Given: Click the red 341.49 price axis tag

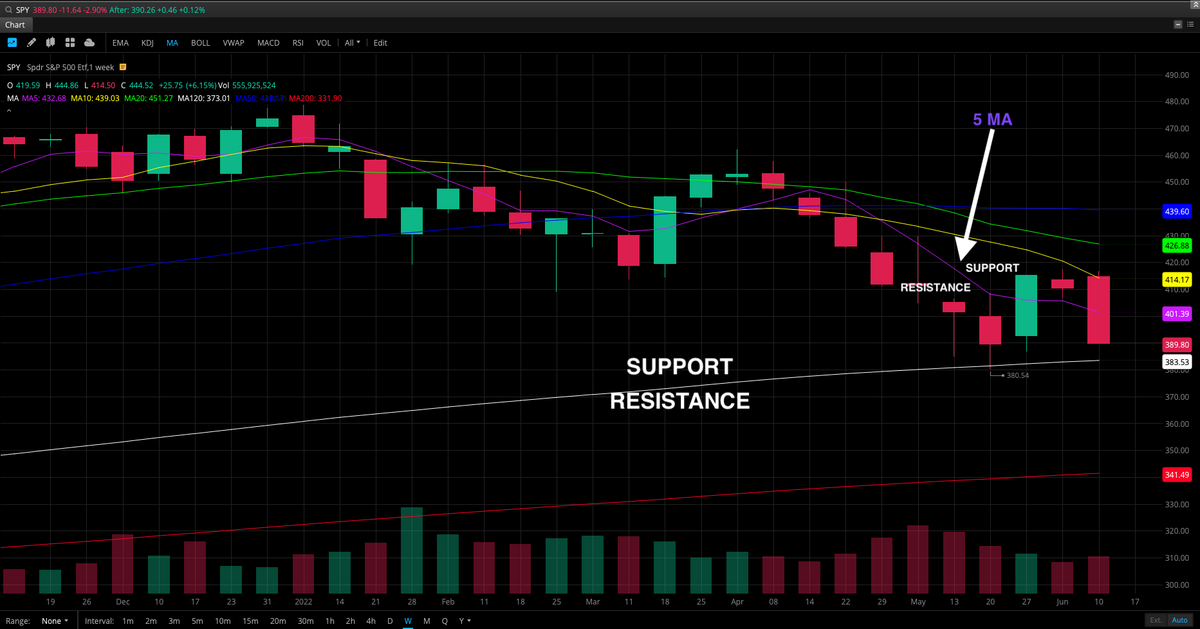Looking at the screenshot, I should 1177,474.
